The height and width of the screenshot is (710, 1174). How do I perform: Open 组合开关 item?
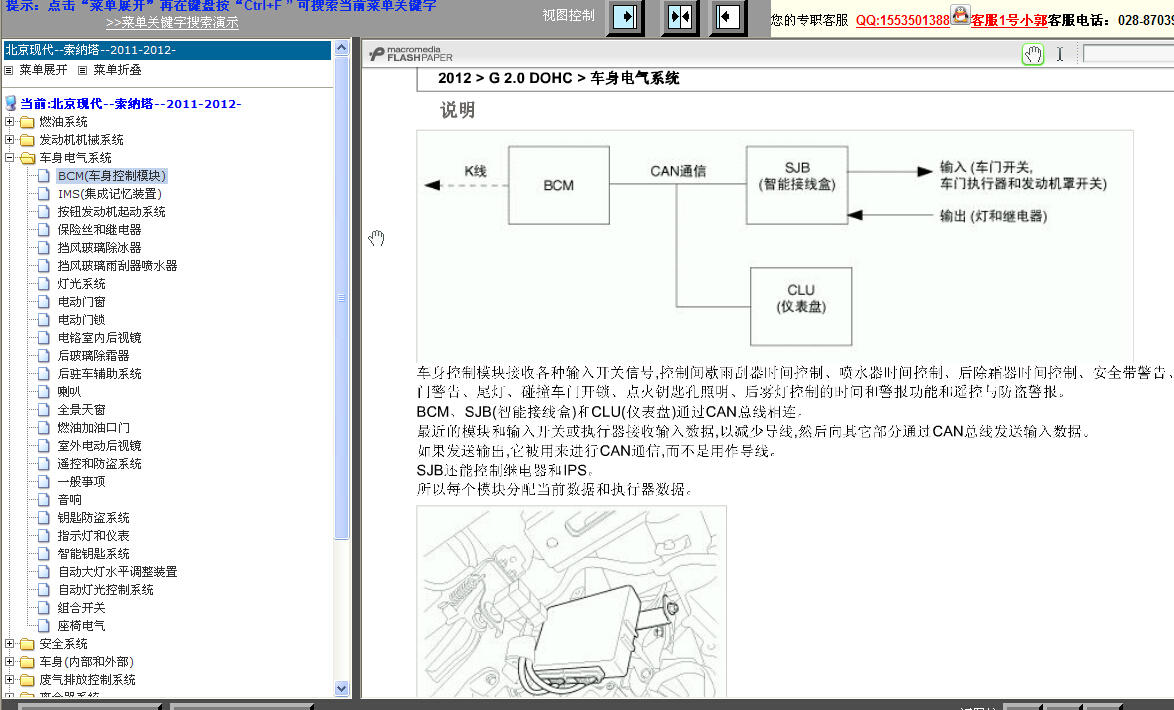82,607
